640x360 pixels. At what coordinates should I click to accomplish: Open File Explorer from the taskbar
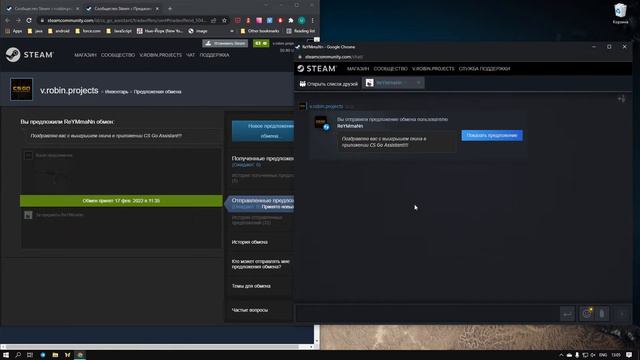pos(55,355)
